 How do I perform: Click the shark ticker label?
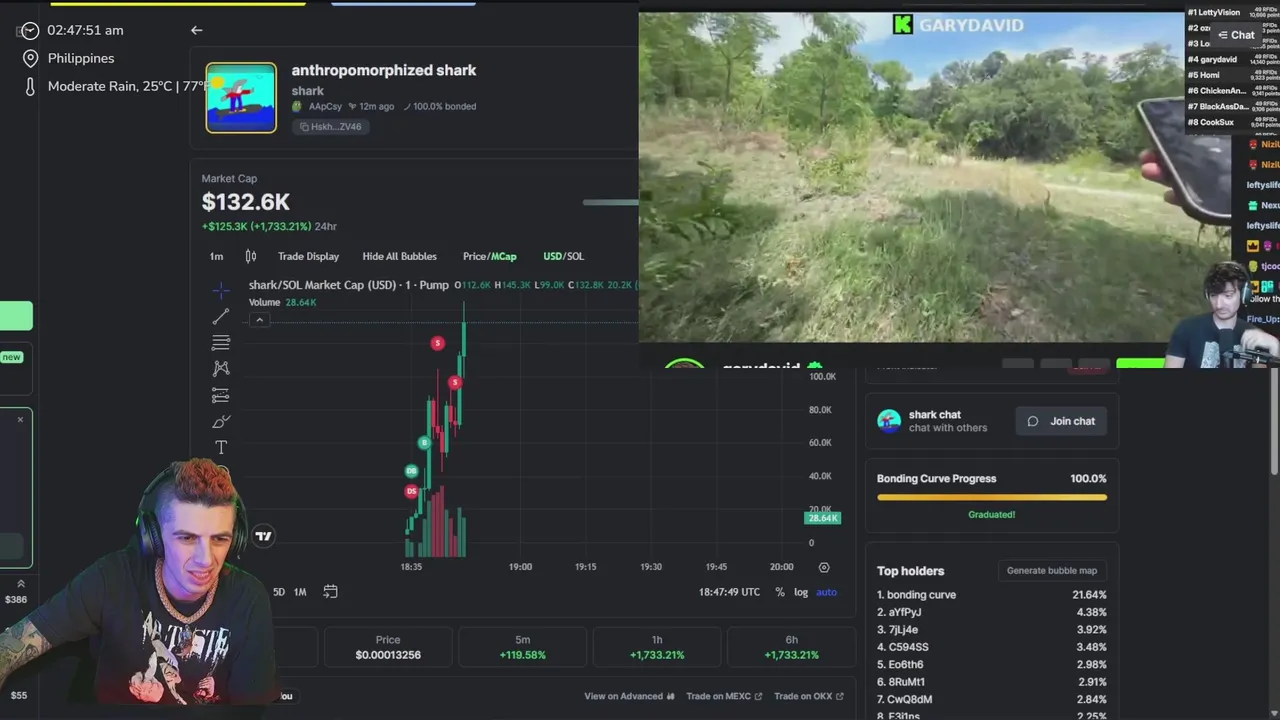point(308,91)
